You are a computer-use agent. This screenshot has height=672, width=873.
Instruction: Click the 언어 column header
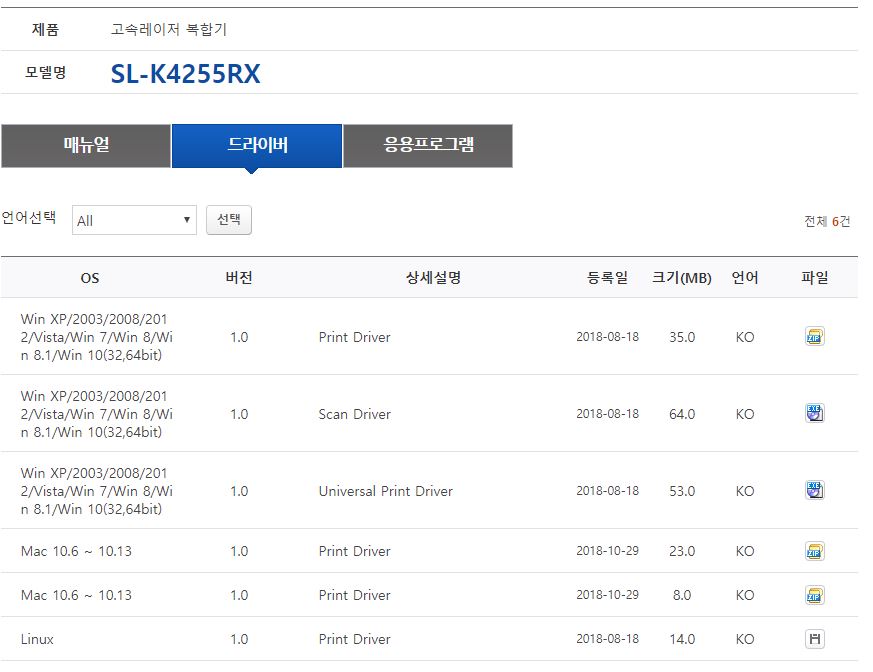[x=745, y=277]
